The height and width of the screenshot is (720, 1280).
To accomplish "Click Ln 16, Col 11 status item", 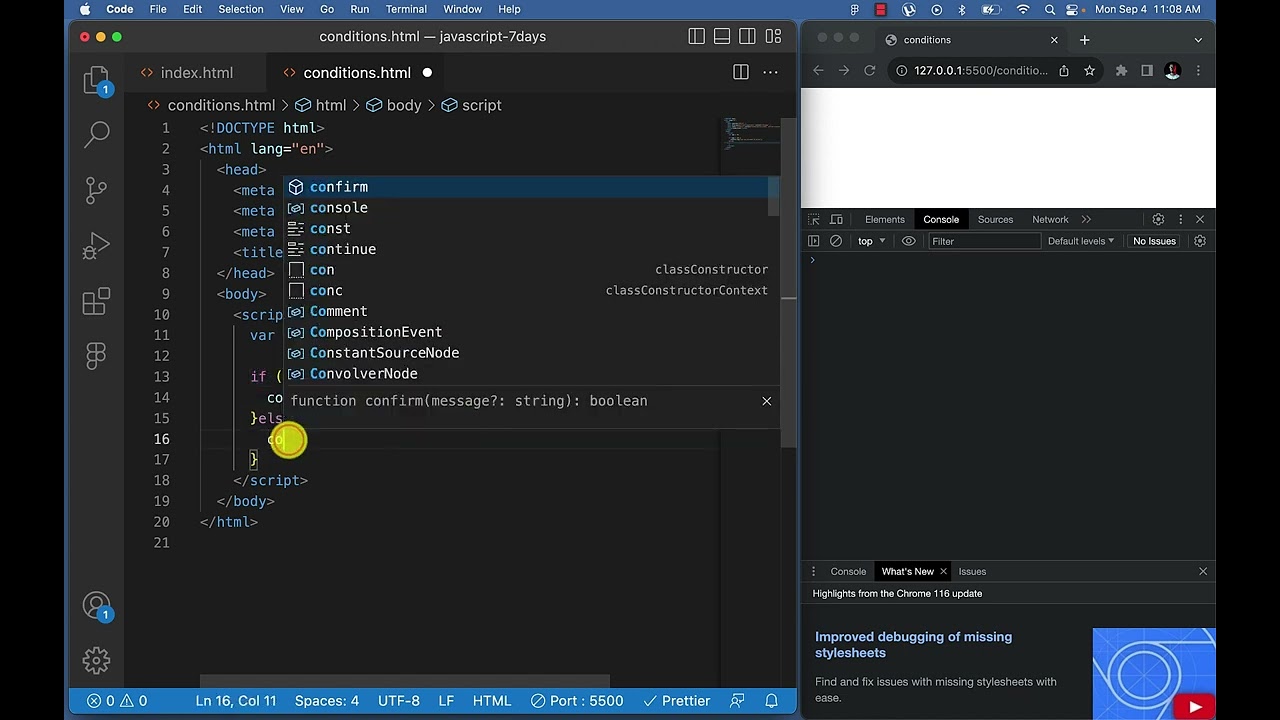I will [236, 701].
